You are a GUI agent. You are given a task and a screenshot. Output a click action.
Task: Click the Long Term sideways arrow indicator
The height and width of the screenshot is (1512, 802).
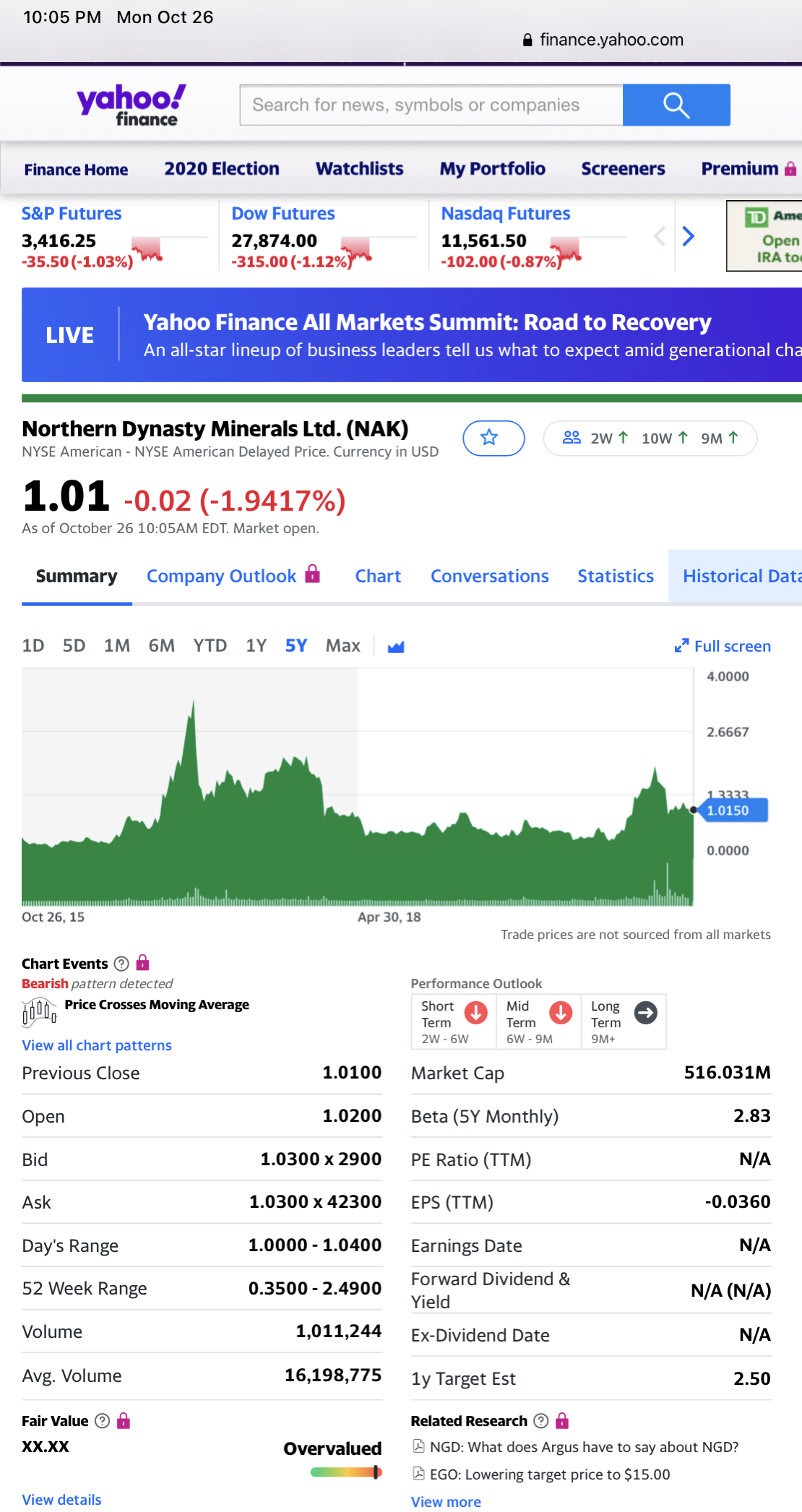[x=645, y=1013]
